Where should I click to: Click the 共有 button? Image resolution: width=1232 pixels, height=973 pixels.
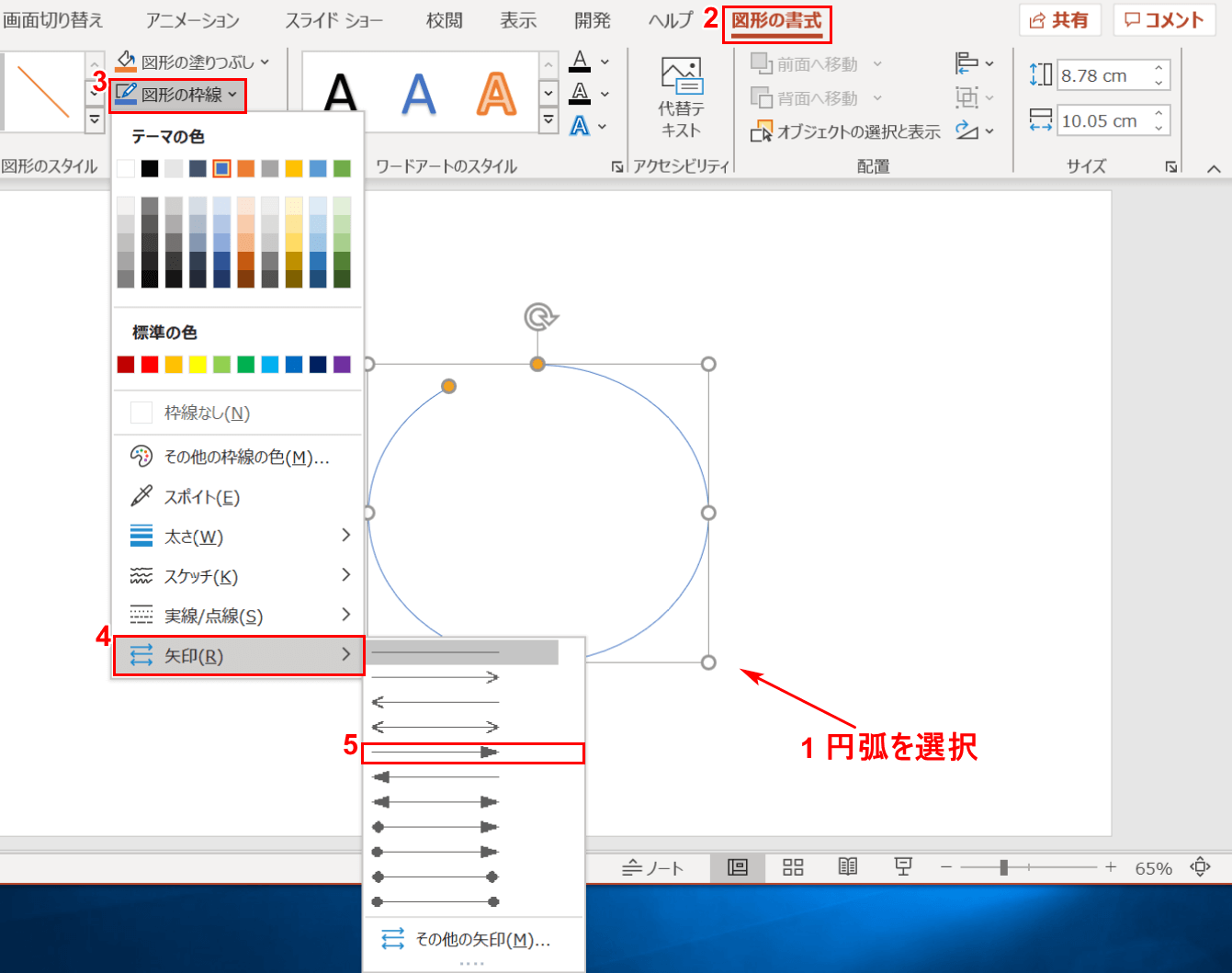[x=1059, y=20]
